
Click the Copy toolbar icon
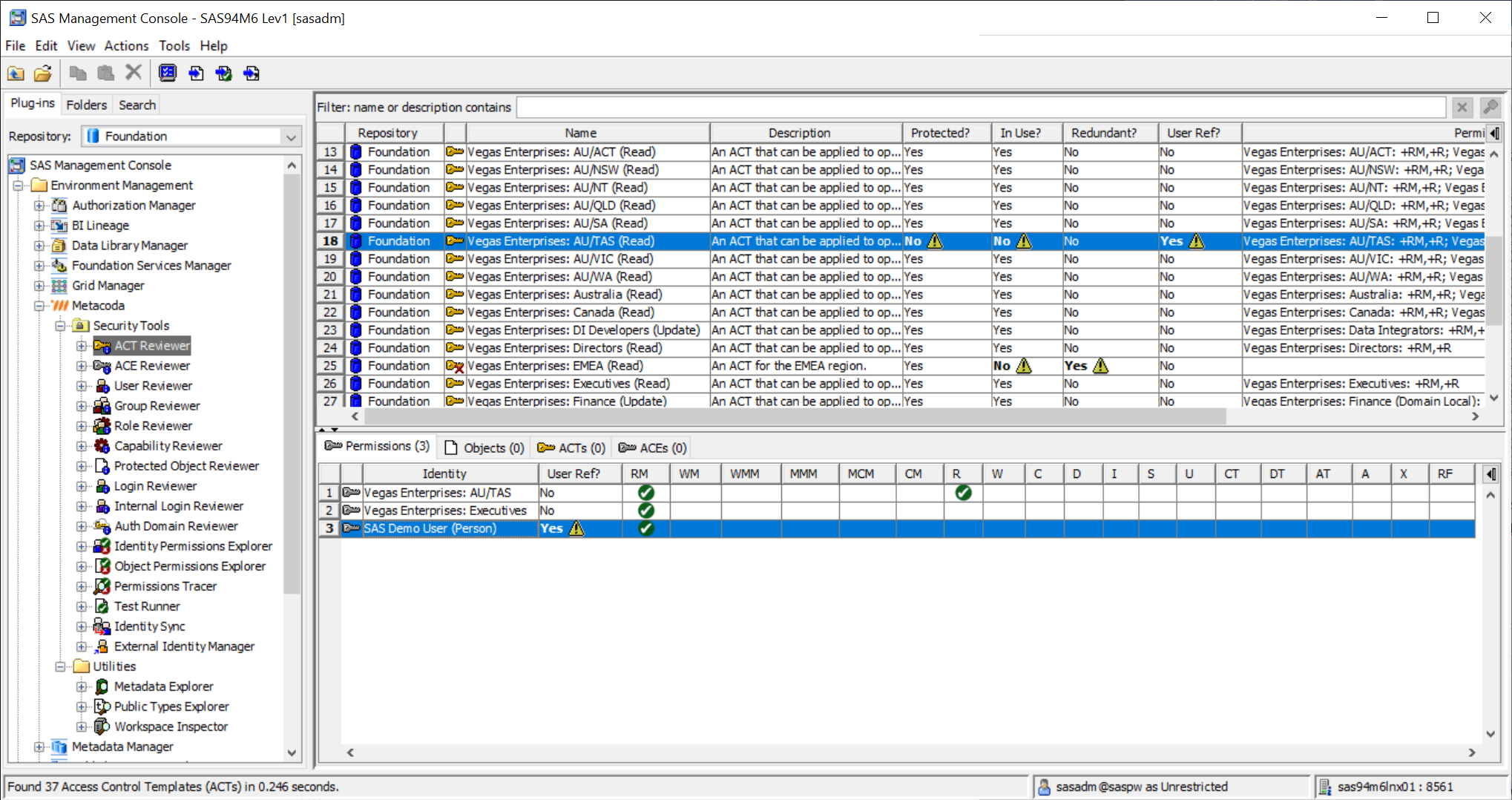pos(78,73)
